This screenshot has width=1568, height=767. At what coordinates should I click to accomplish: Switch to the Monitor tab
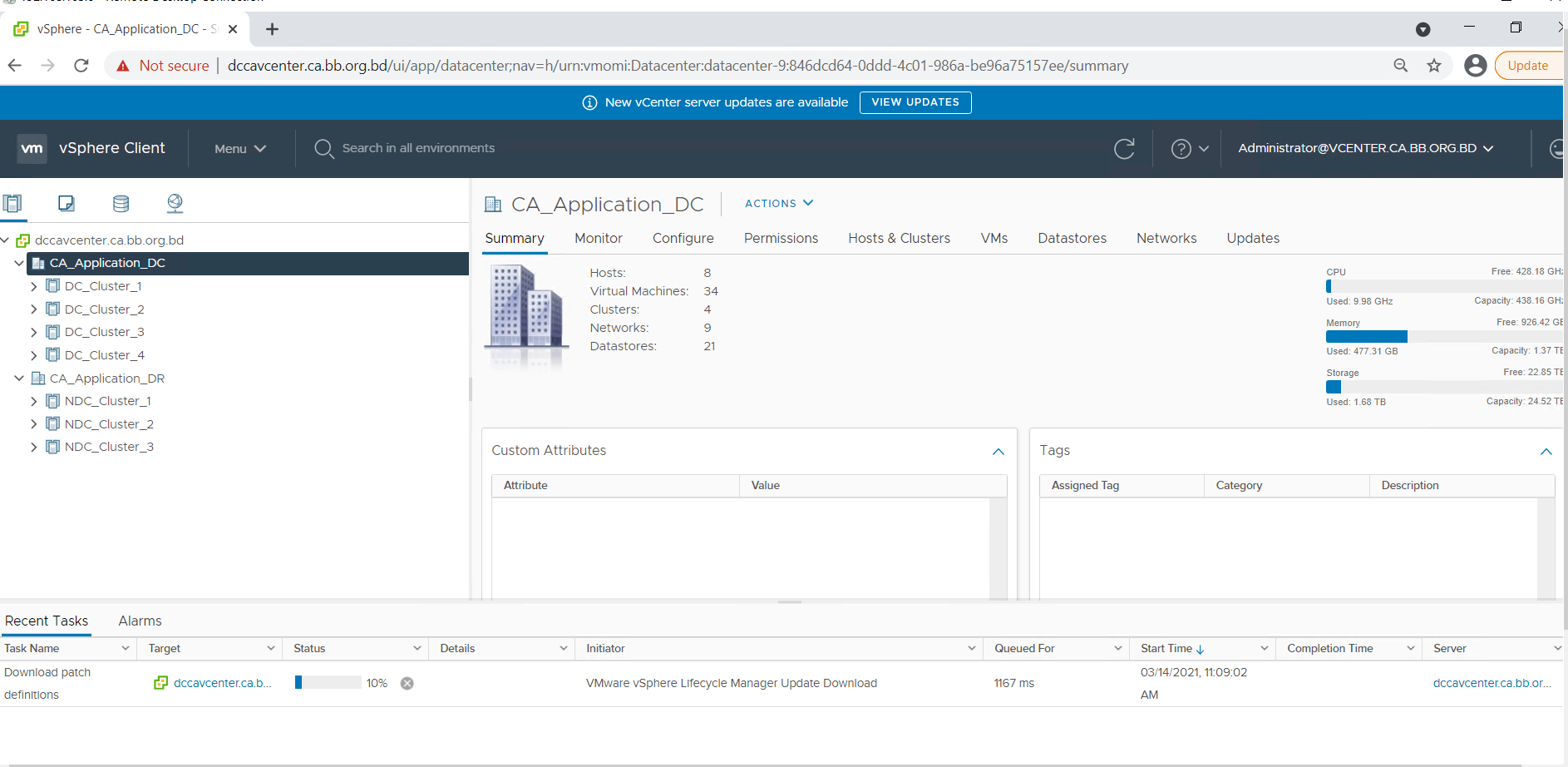599,238
